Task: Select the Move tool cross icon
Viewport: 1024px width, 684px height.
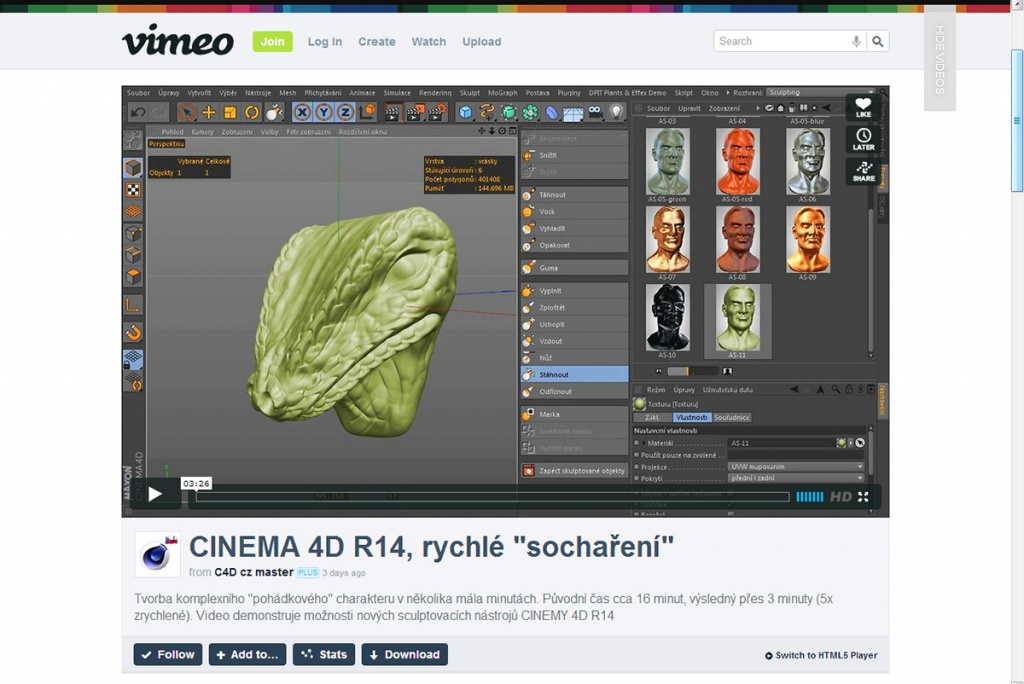Action: coord(208,112)
